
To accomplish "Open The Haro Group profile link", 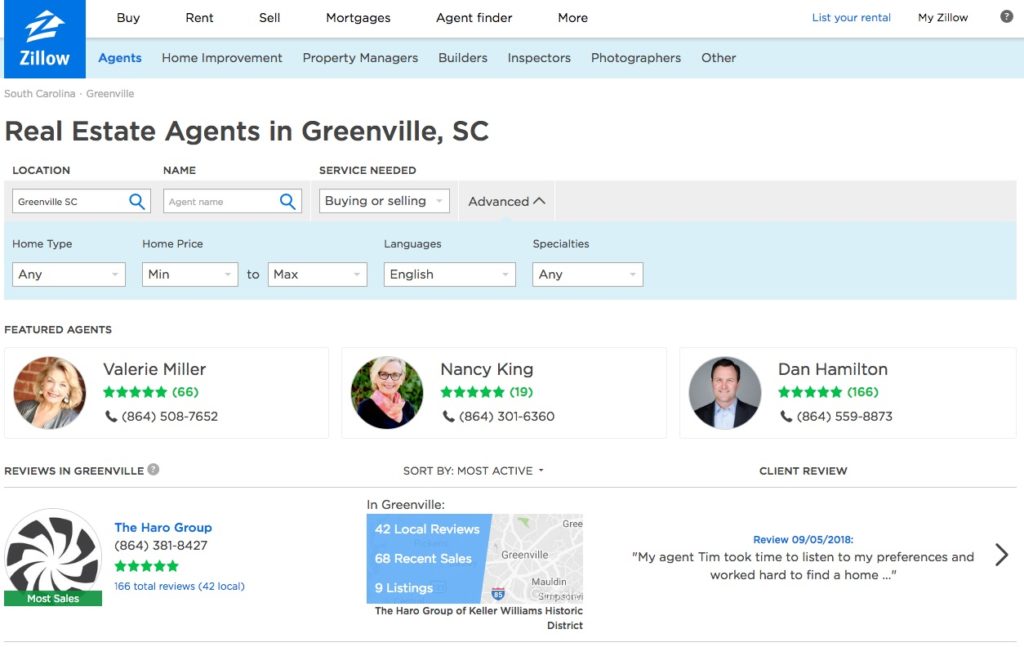I will [x=163, y=527].
